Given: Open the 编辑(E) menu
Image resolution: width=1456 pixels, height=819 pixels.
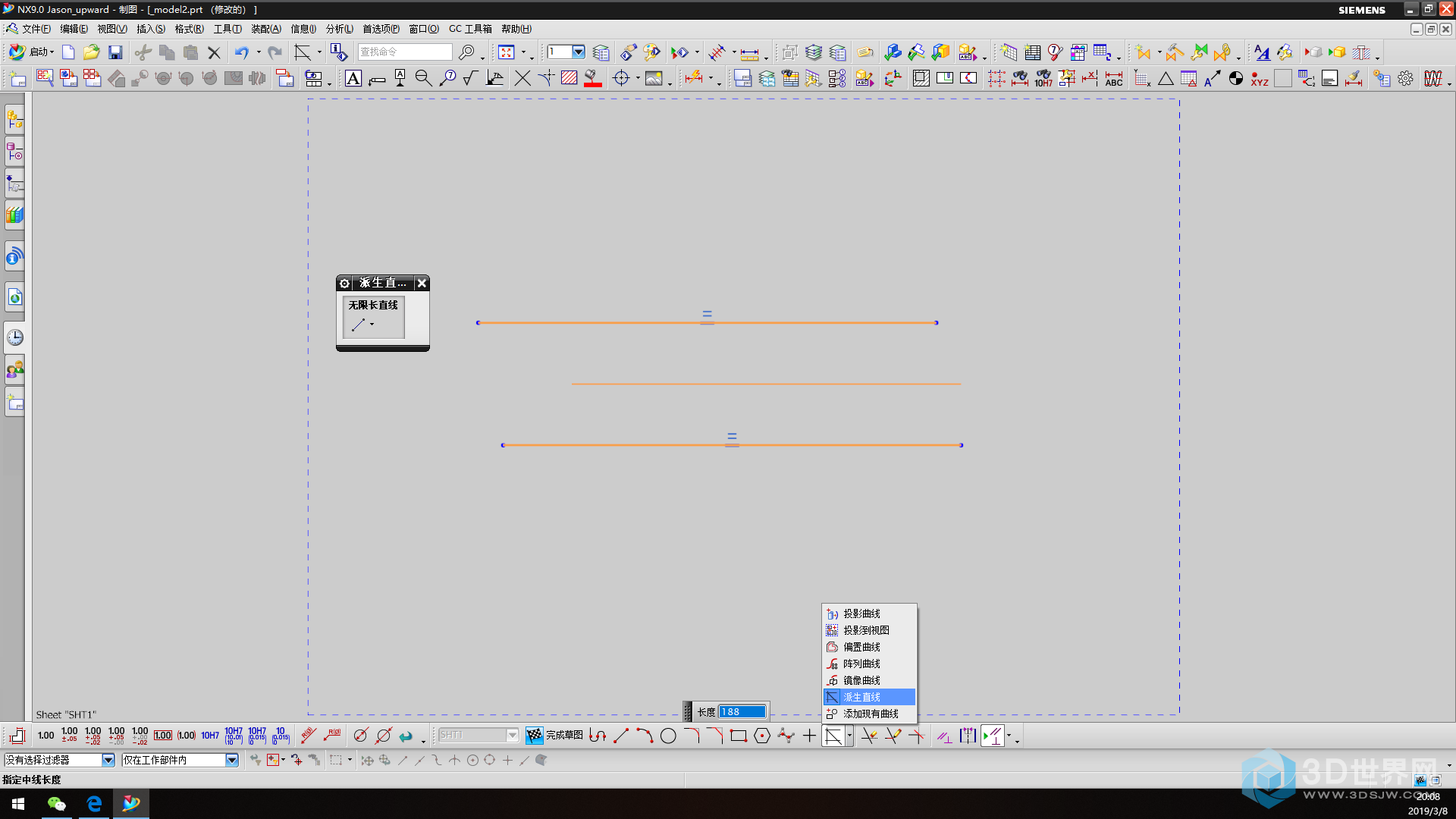Looking at the screenshot, I should 74,29.
